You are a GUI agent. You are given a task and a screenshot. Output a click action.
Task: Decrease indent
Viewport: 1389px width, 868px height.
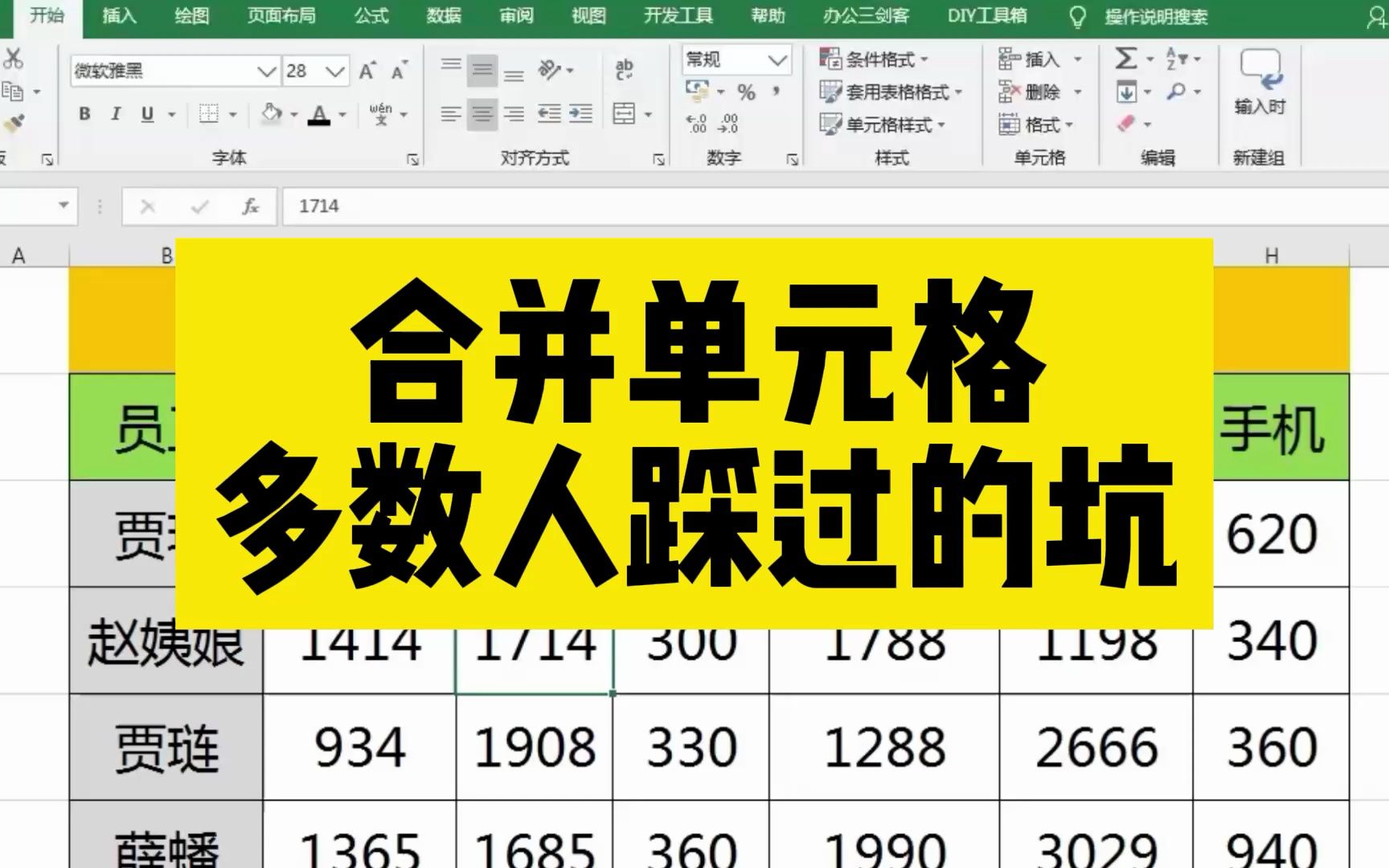coord(549,114)
